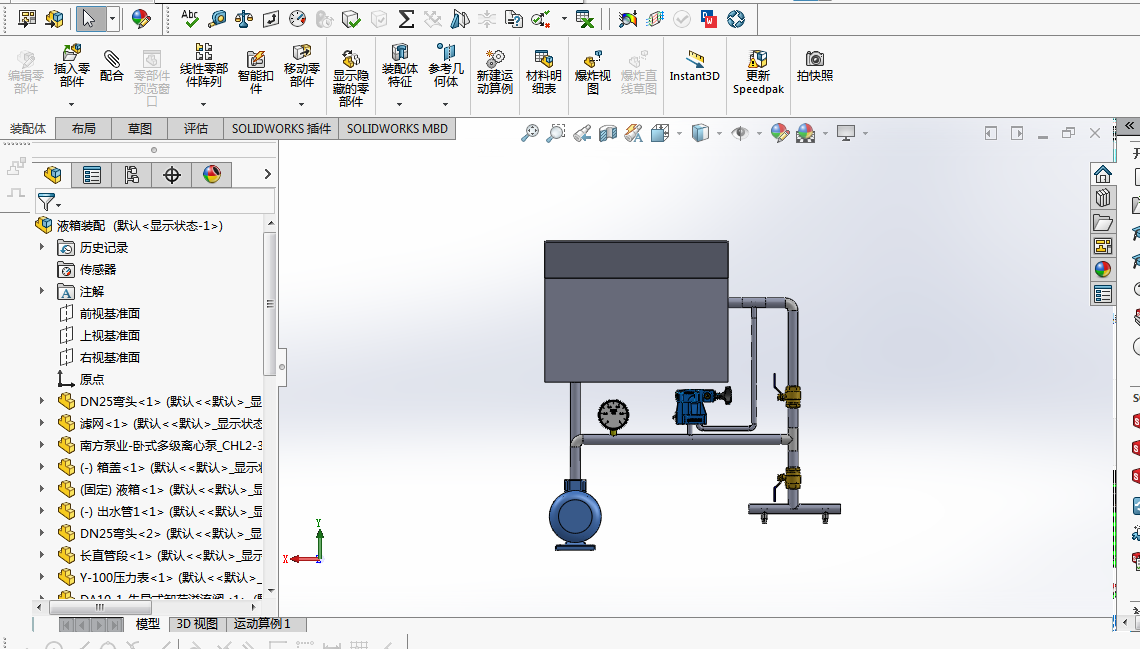Expand more manager tabs with chevron
The height and width of the screenshot is (649, 1140).
[x=268, y=174]
